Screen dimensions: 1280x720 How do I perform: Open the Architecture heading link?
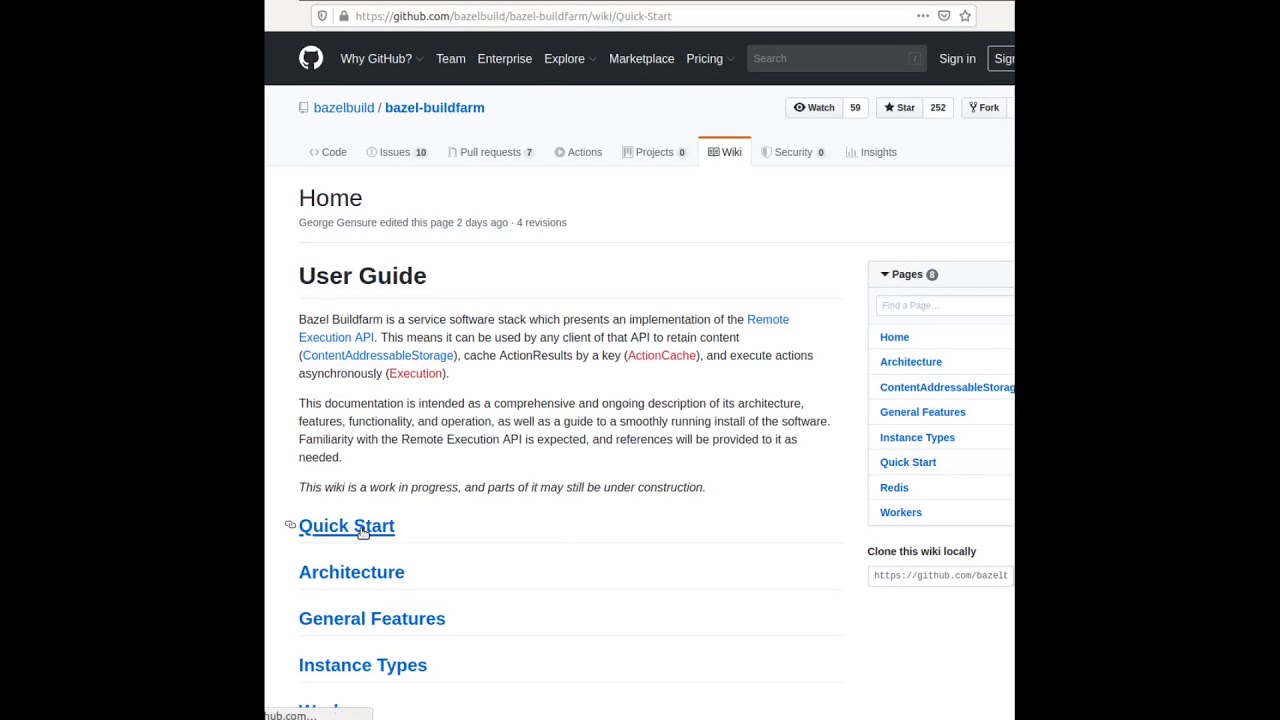352,572
